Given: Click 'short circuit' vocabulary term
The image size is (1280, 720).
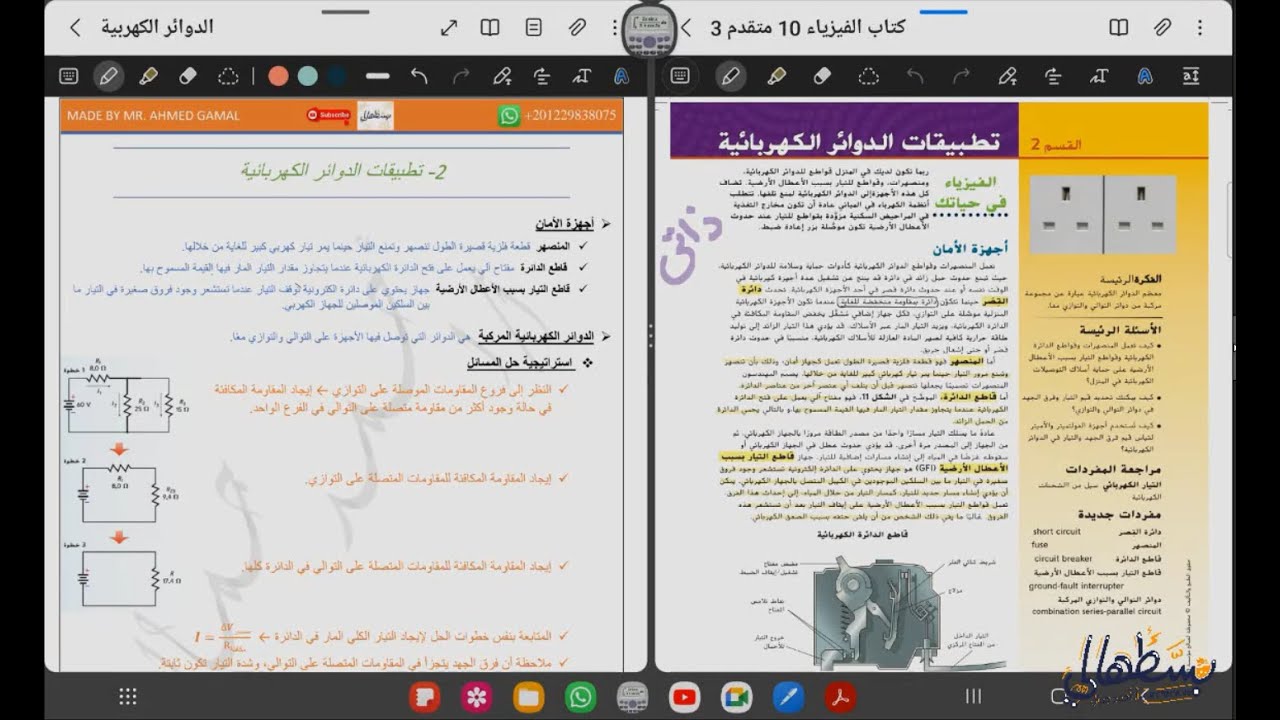Looking at the screenshot, I should click(x=1057, y=532).
